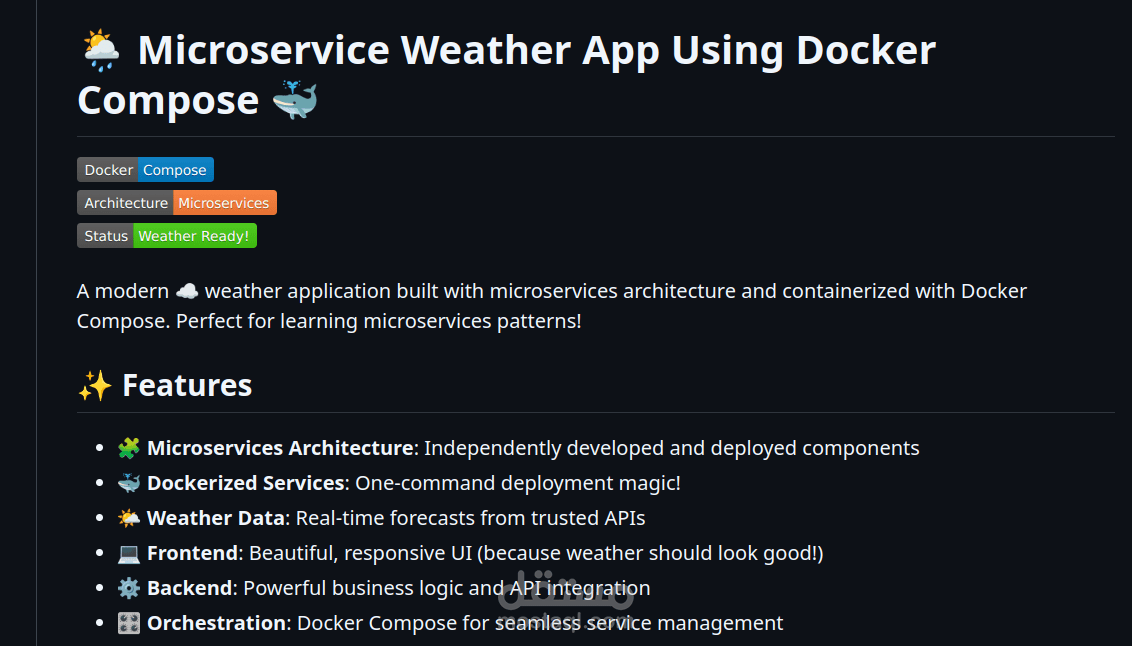Click the bold Dockerized Services list text
Viewport: 1132px width, 646px height.
click(243, 482)
